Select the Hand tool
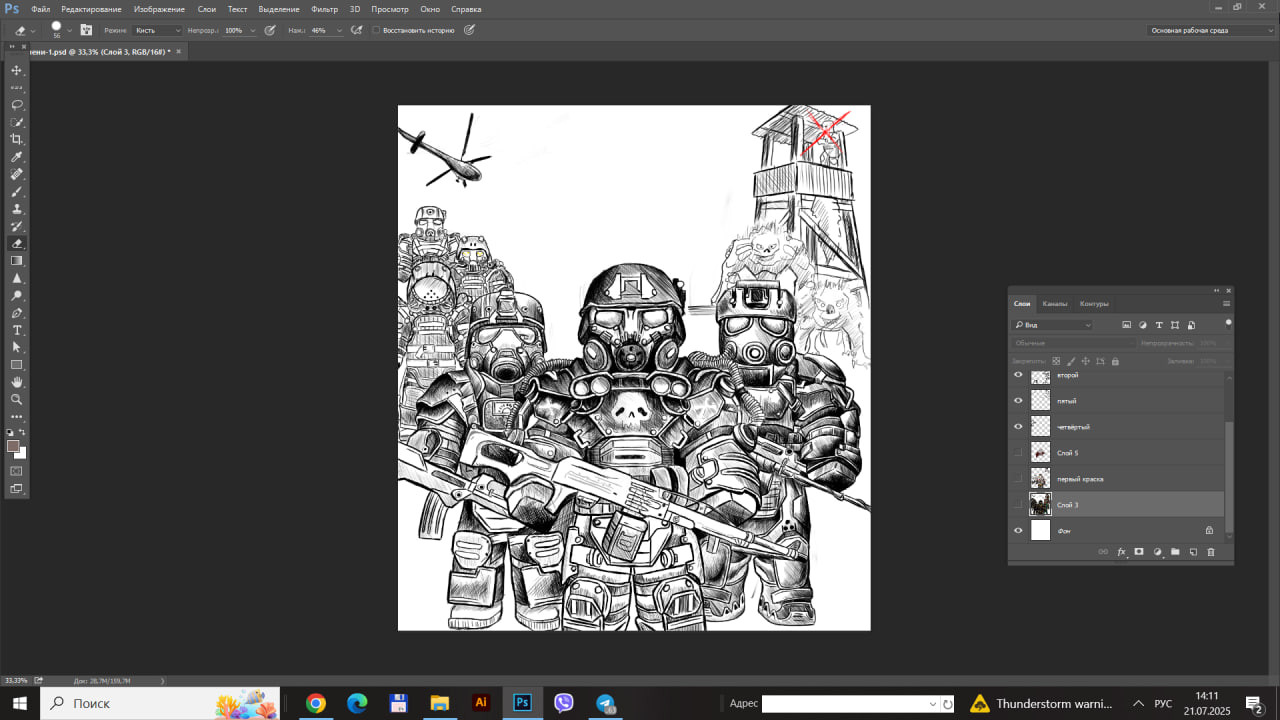This screenshot has height=720, width=1280. tap(17, 382)
